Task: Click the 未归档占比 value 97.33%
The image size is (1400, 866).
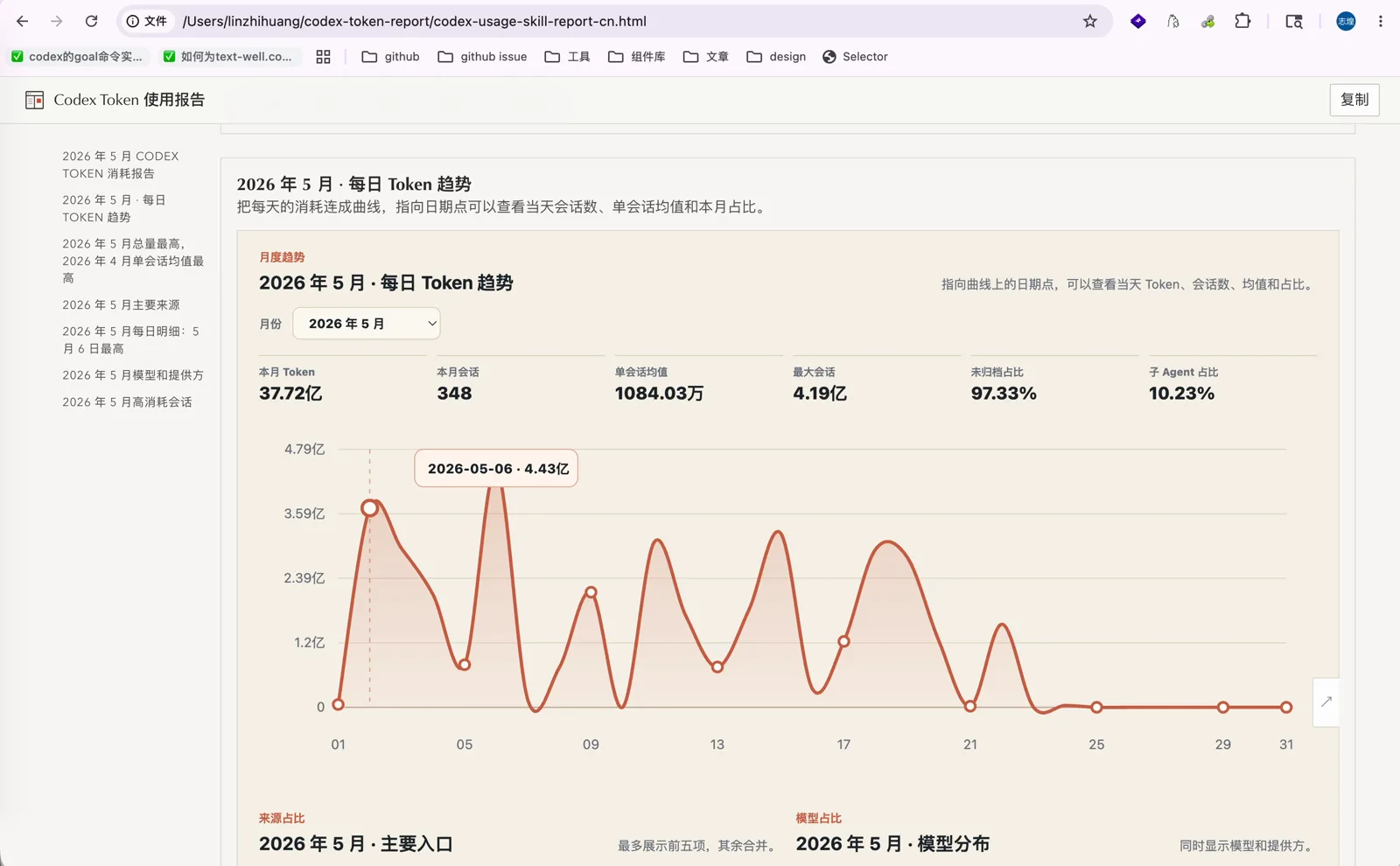Action: click(1004, 394)
